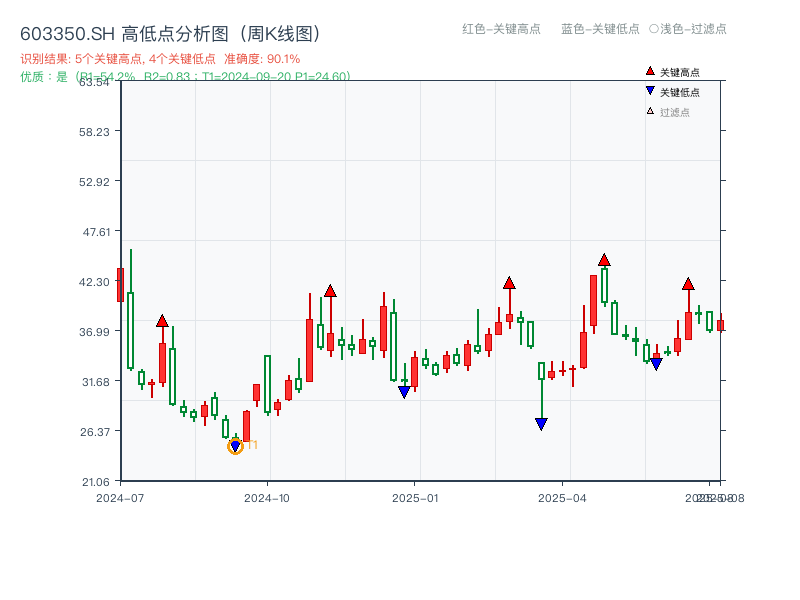
Task: Click the red key-high triangle above the April 2025 top
Action: 605,258
